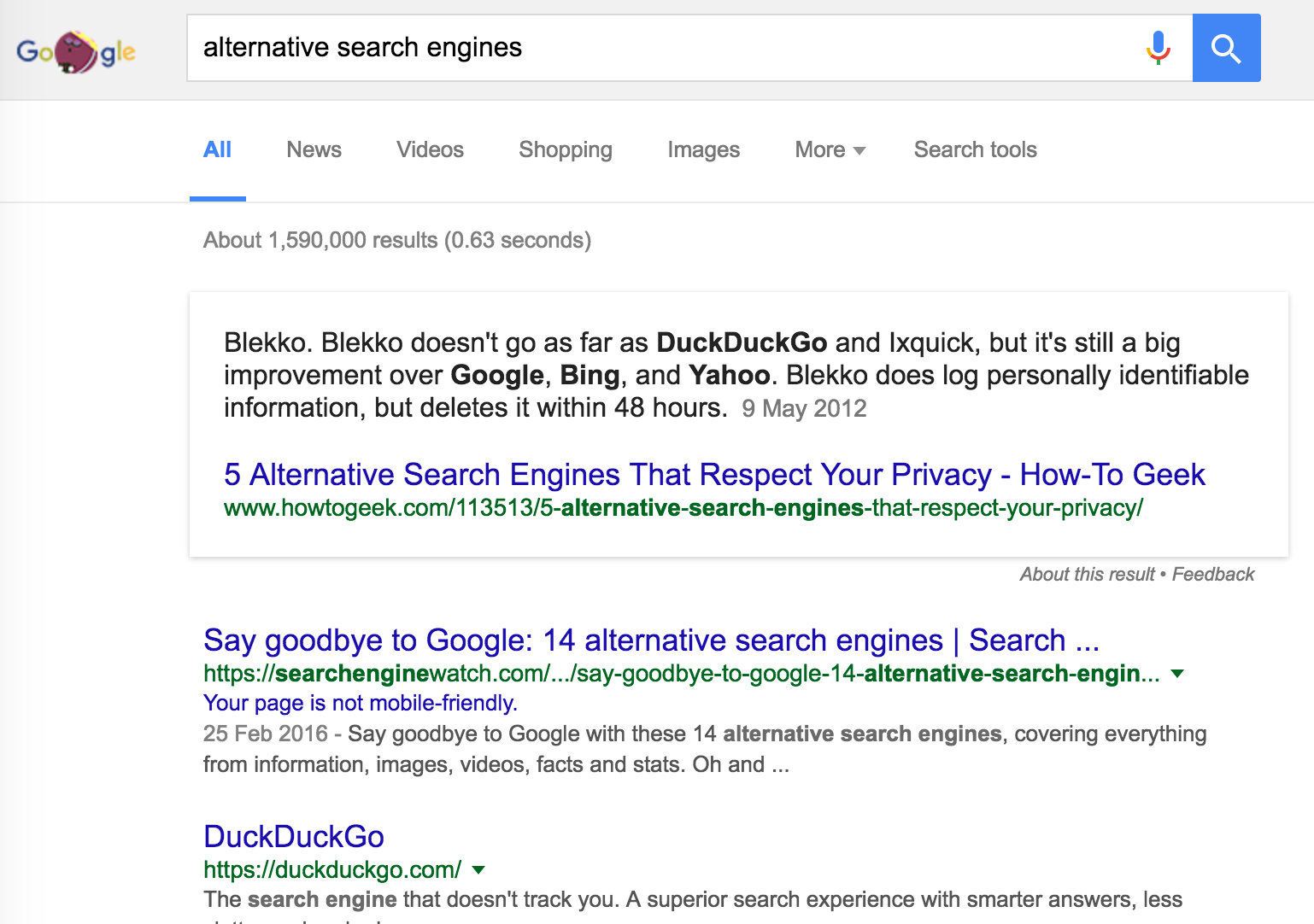Image resolution: width=1314 pixels, height=924 pixels.
Task: Click the Google doodle logo
Action: [x=76, y=51]
